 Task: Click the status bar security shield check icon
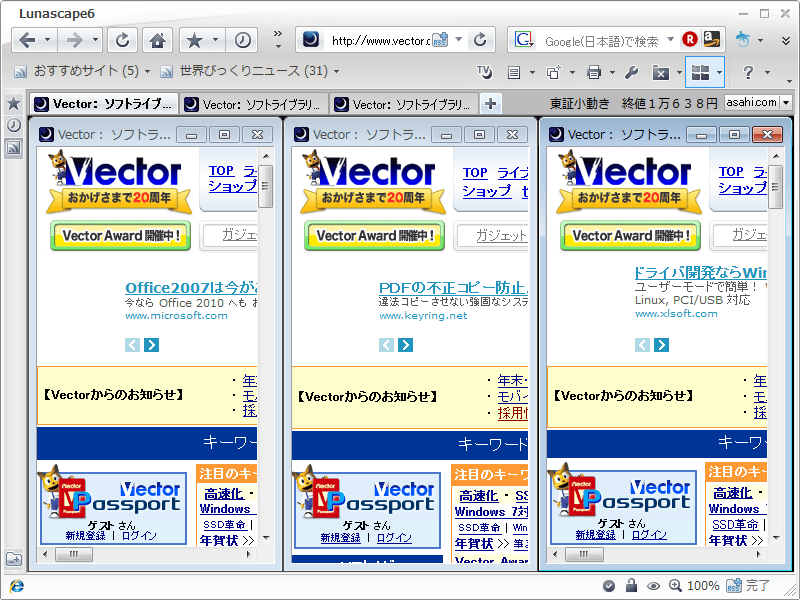click(609, 586)
